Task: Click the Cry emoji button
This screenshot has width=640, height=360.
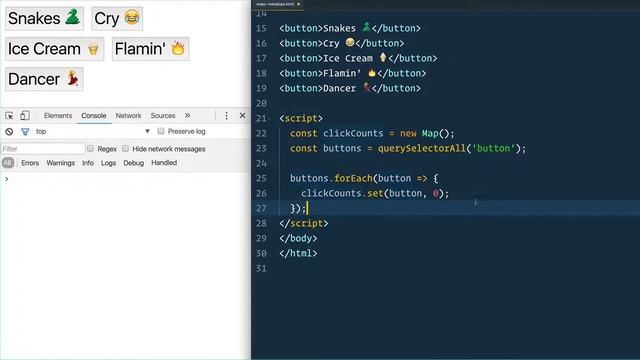Action: [117, 18]
